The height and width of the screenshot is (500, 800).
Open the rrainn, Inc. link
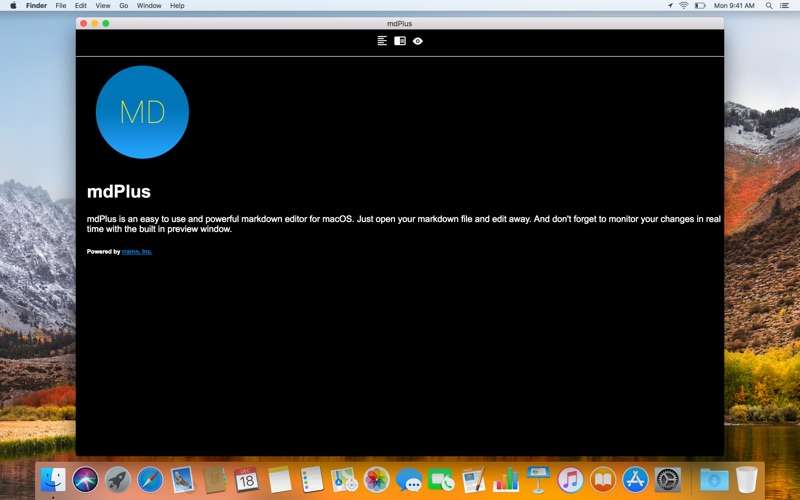point(137,252)
